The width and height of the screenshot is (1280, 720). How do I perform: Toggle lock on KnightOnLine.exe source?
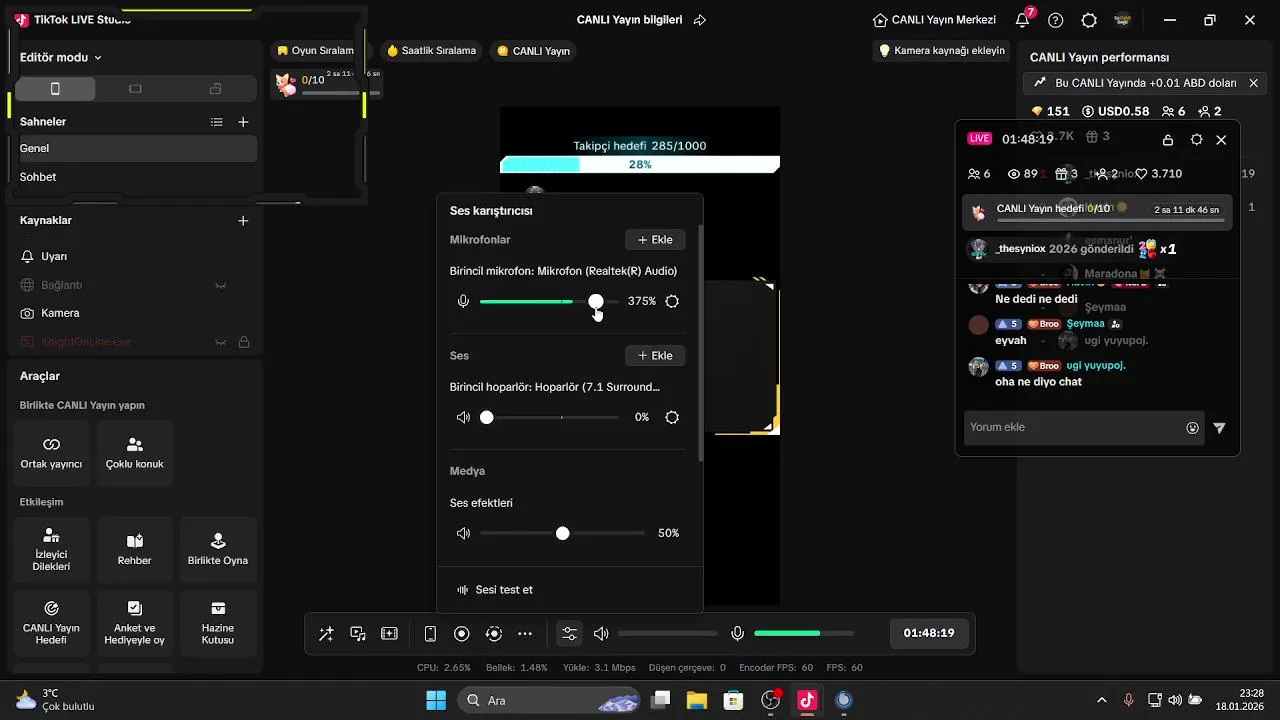(243, 342)
